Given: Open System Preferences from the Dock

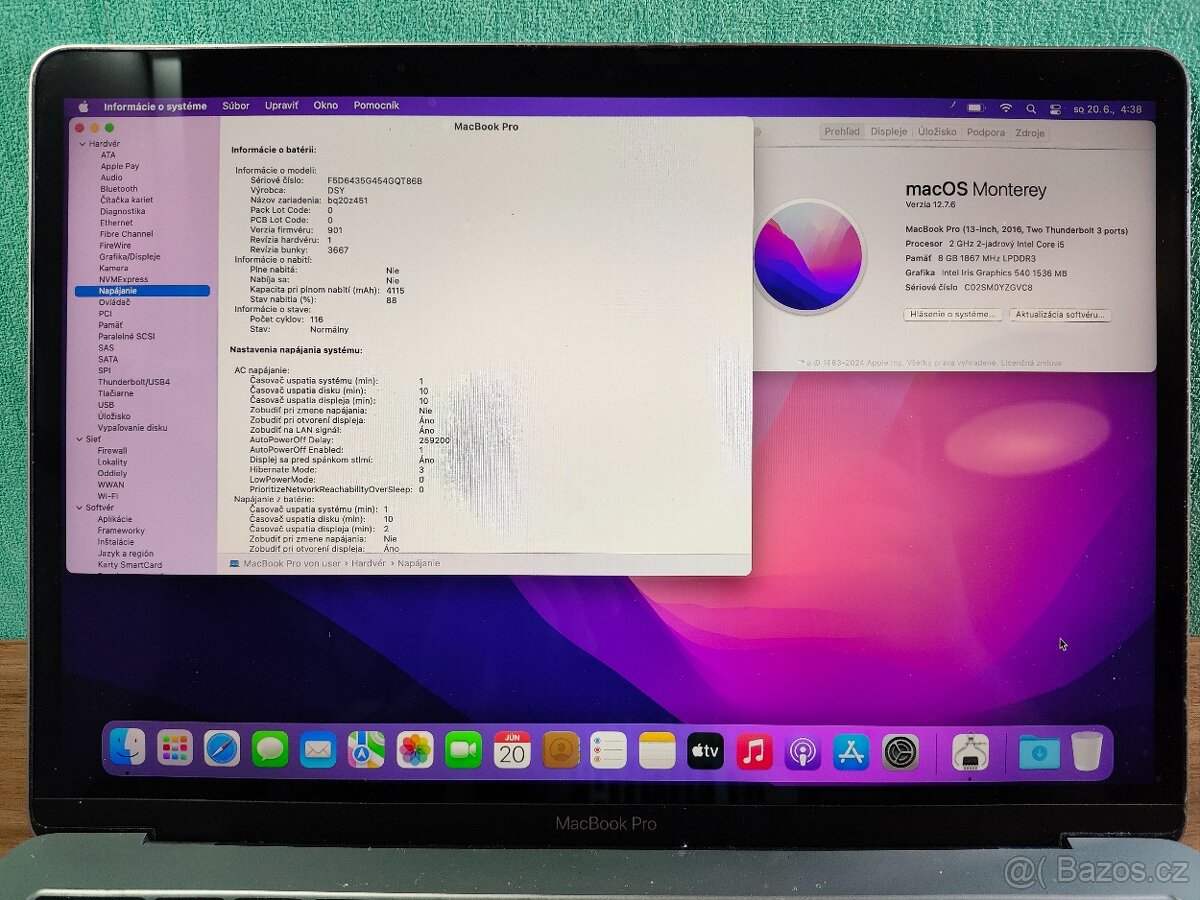Looking at the screenshot, I should tap(900, 752).
